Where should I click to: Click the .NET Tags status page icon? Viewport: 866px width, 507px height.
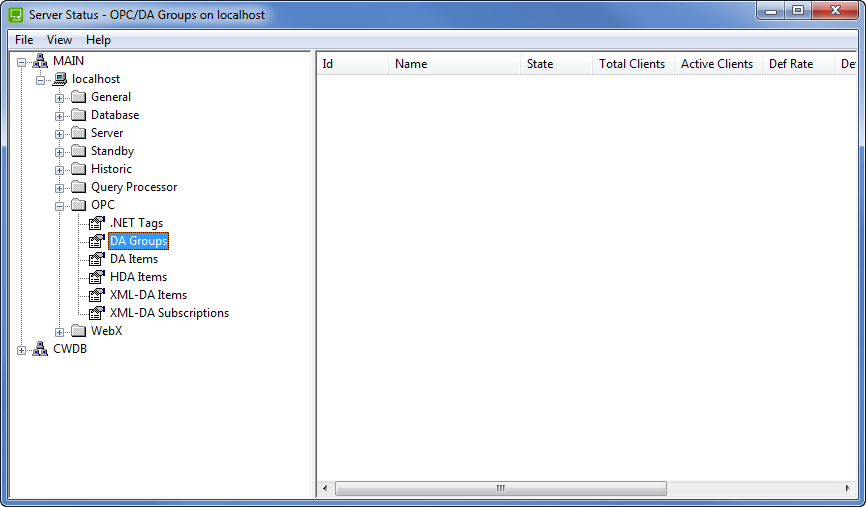(x=97, y=223)
